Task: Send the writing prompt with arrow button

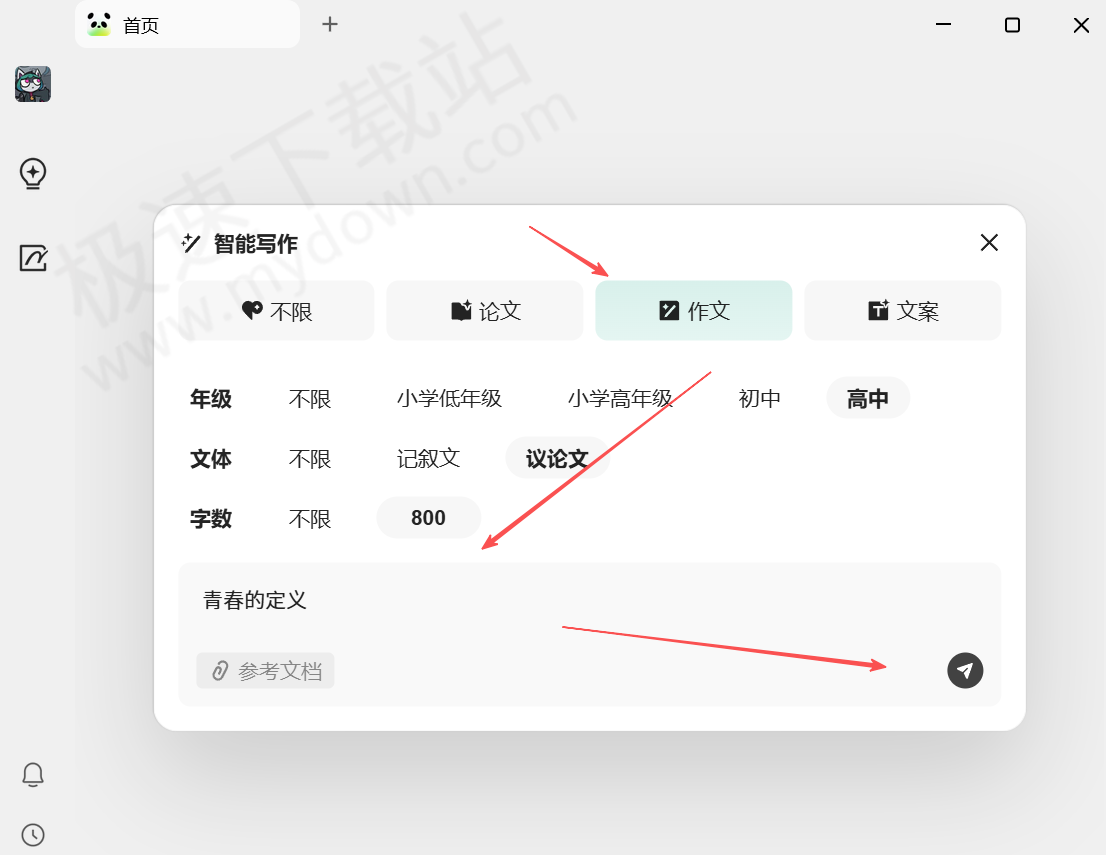Action: tap(965, 670)
